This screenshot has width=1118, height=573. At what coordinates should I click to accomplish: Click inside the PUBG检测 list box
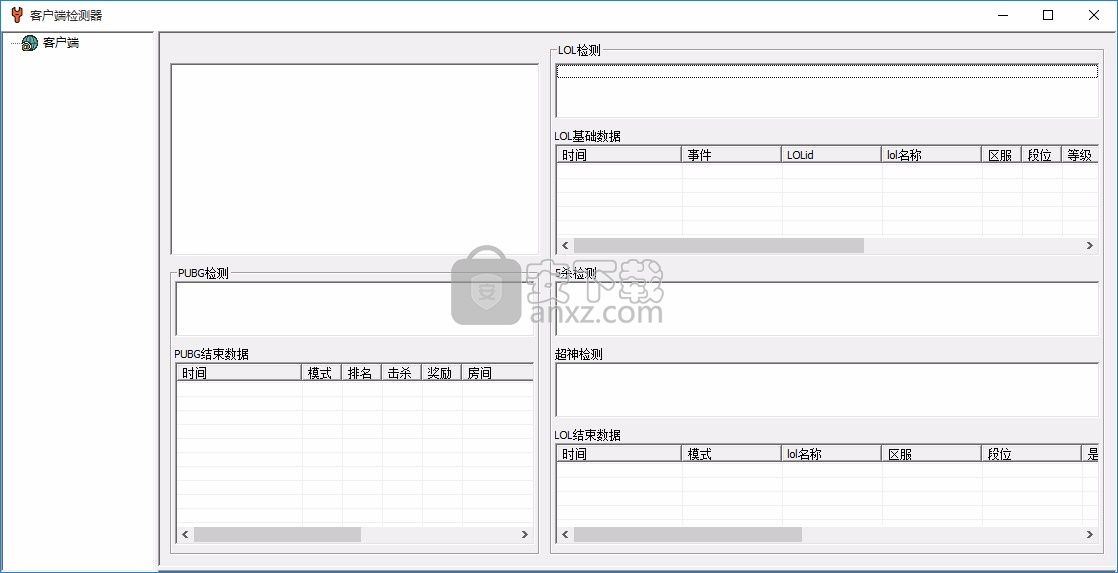click(x=354, y=309)
